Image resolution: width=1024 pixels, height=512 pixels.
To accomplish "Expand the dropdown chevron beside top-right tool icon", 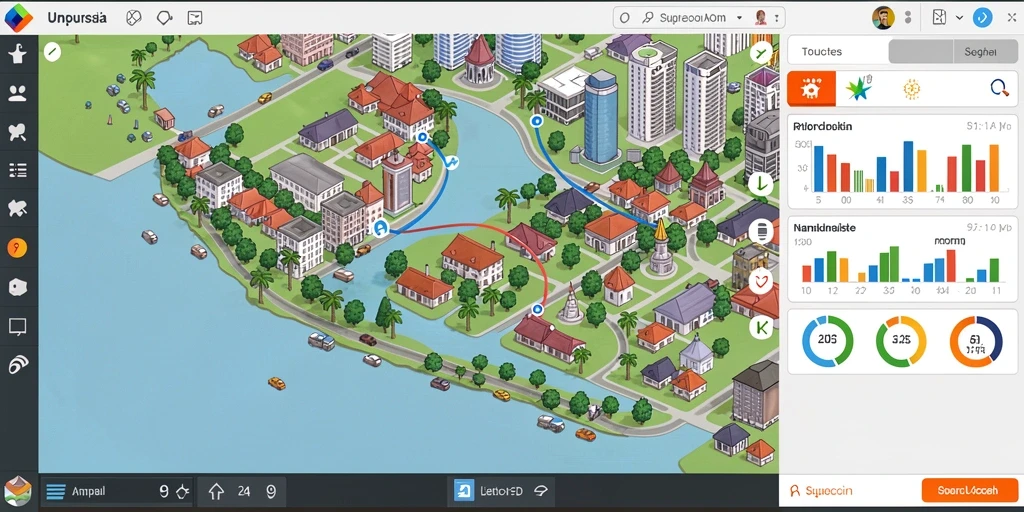I will coord(959,18).
